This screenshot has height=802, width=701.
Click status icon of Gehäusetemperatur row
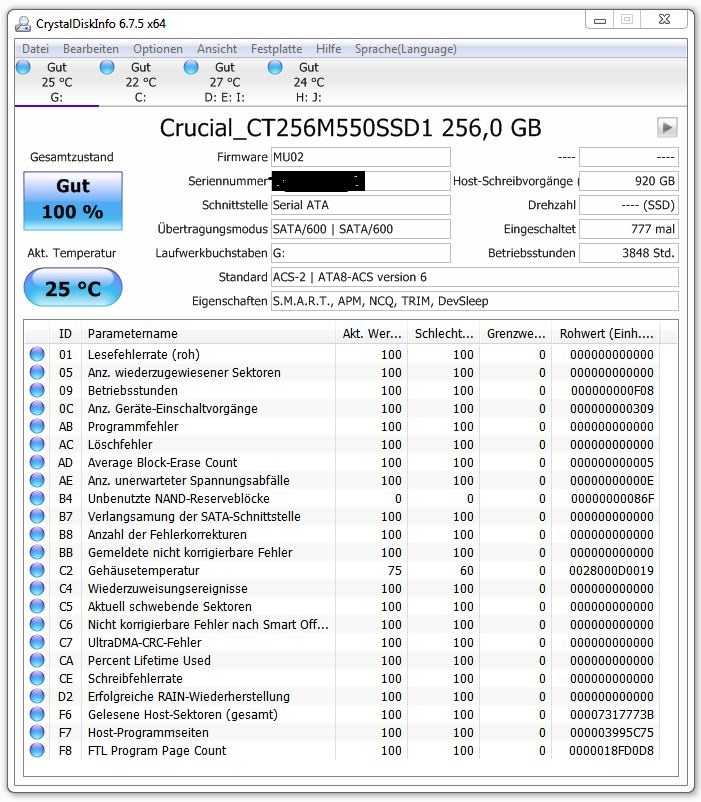click(x=37, y=570)
